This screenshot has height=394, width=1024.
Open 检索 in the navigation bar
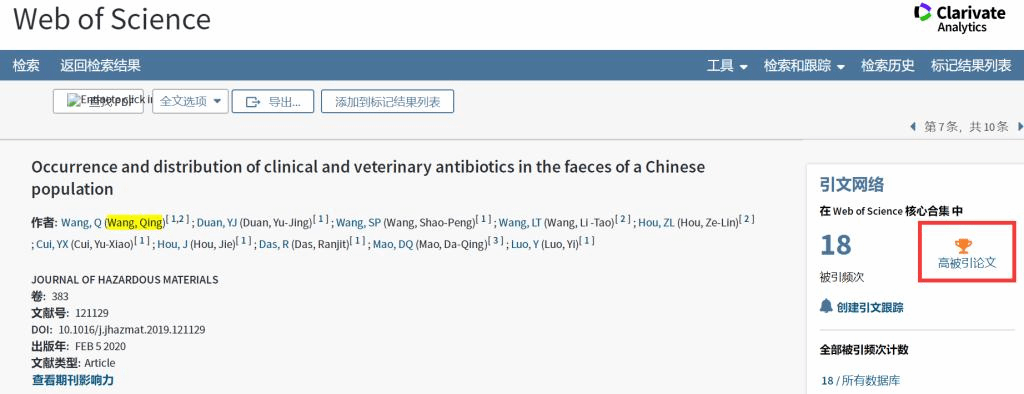click(x=26, y=65)
